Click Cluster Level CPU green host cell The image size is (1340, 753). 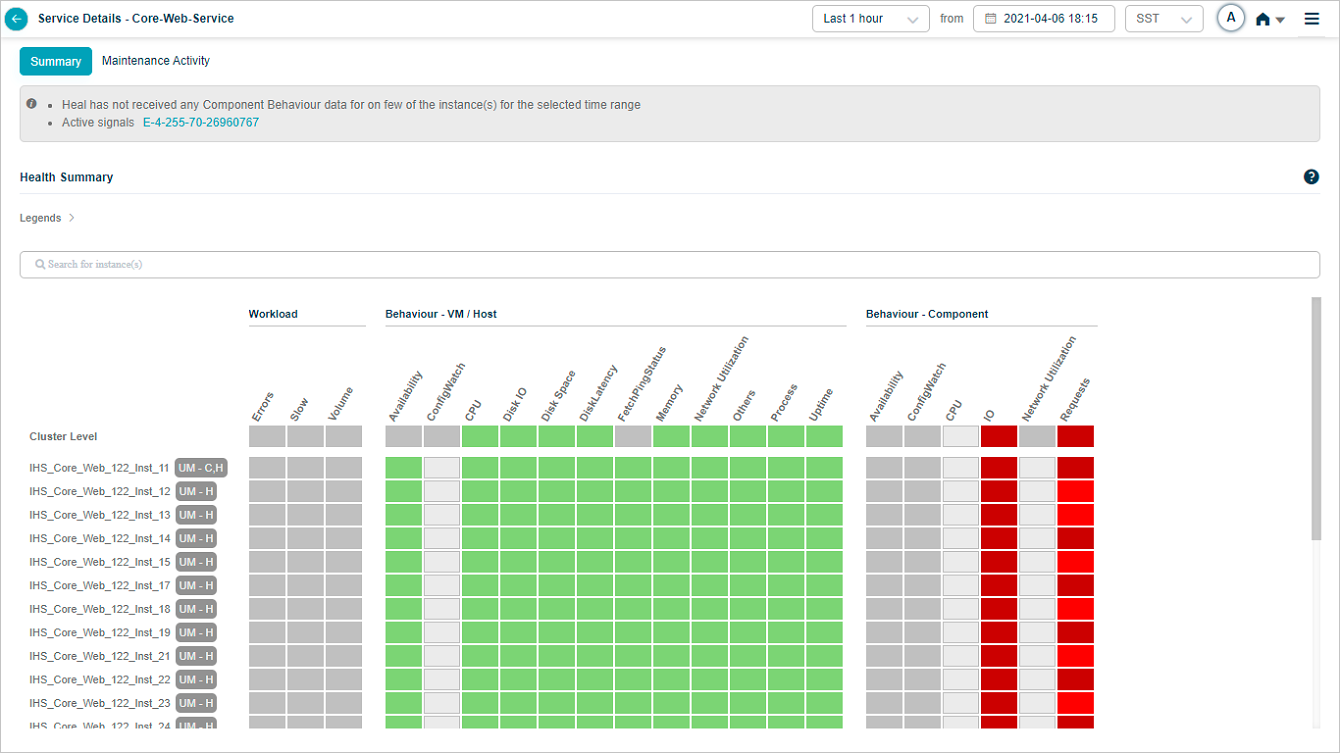480,437
